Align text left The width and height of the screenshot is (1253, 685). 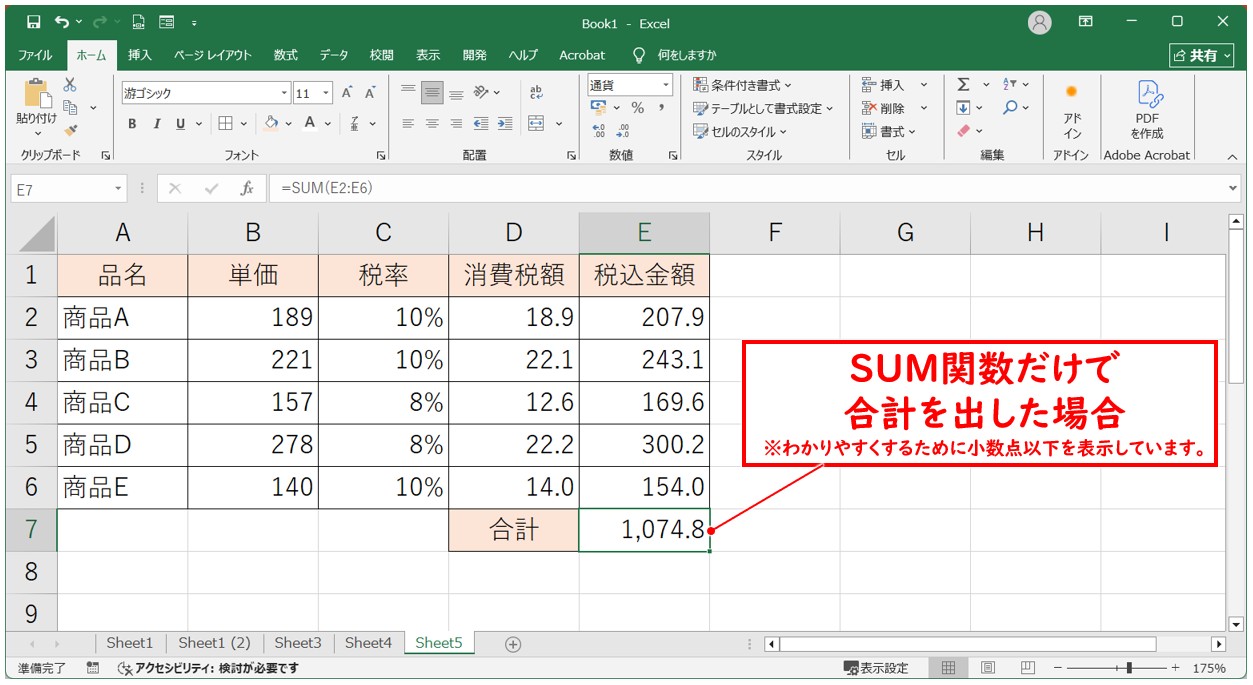click(x=408, y=124)
